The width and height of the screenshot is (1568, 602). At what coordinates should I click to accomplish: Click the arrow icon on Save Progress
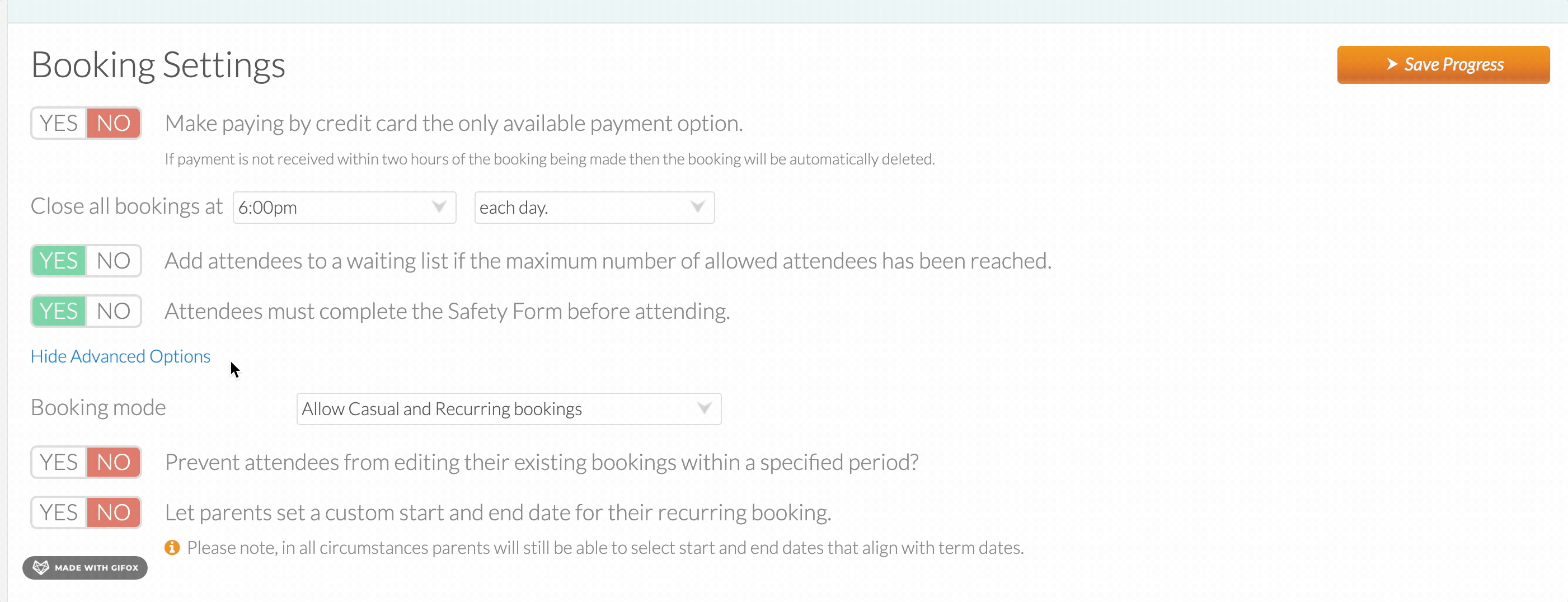point(1392,64)
